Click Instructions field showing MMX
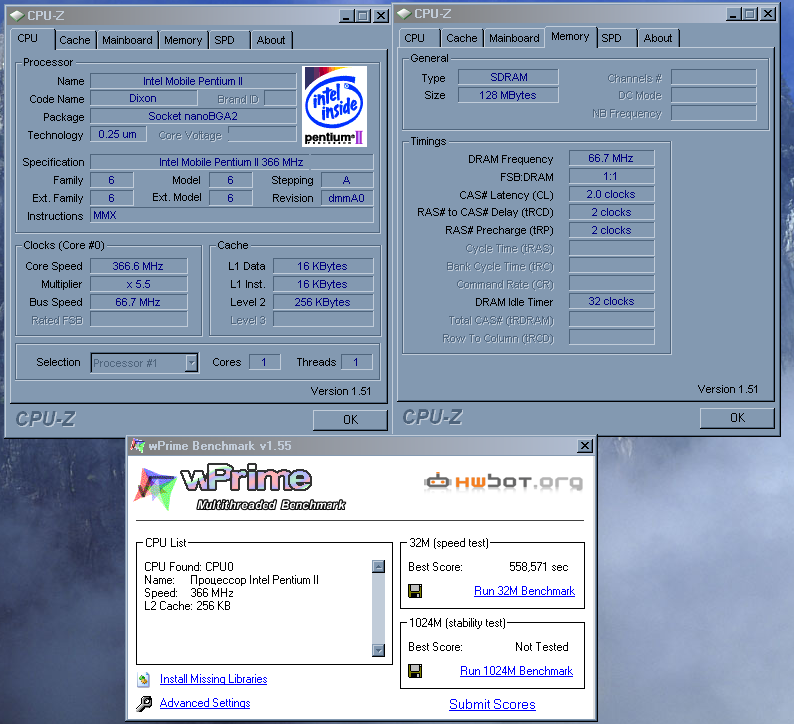794x724 pixels. (x=231, y=215)
